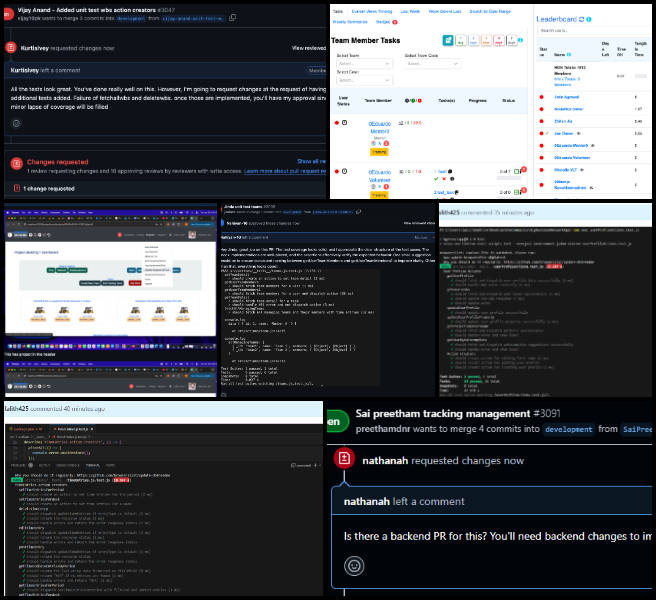Click teal team icon next to Team Member Tasks
This screenshot has width=656, height=600.
[x=448, y=40]
